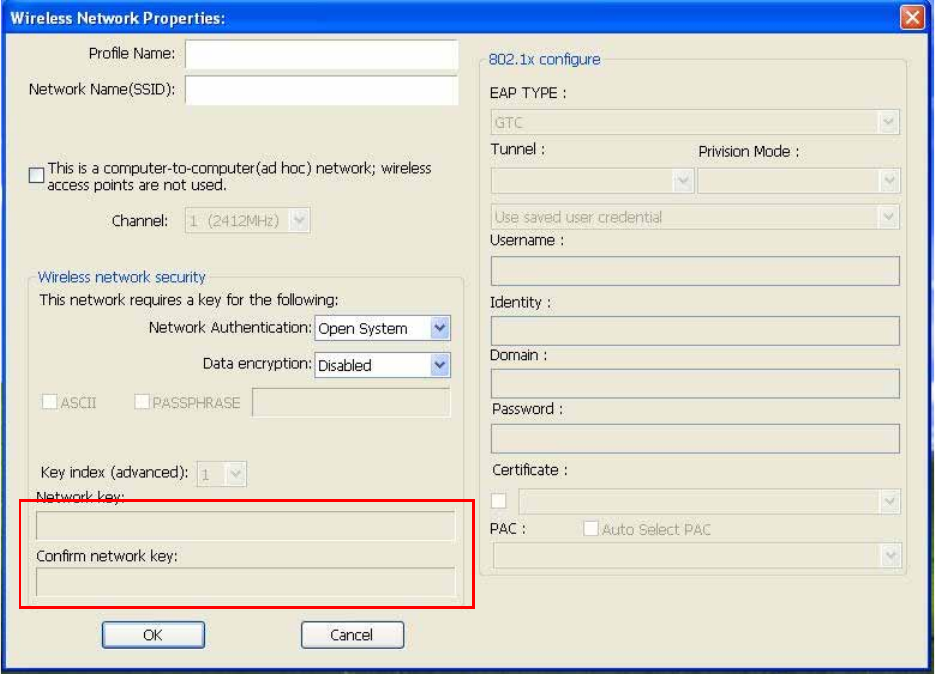Click the Profile Name input field
The image size is (935, 674).
click(x=321, y=54)
